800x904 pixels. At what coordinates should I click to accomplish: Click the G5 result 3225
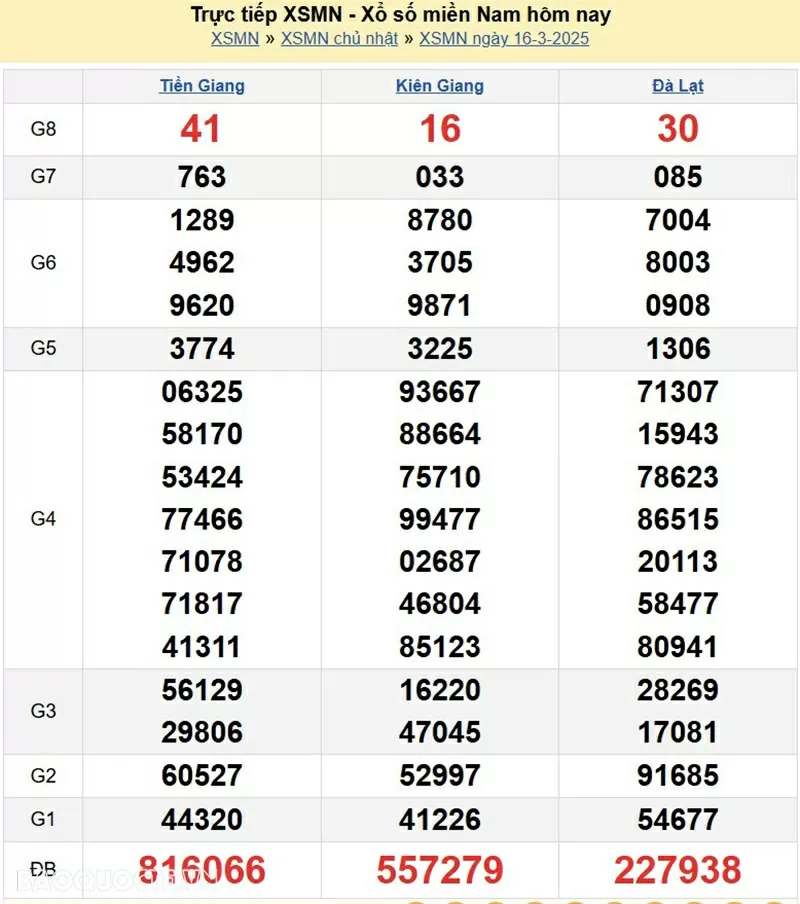click(x=440, y=349)
